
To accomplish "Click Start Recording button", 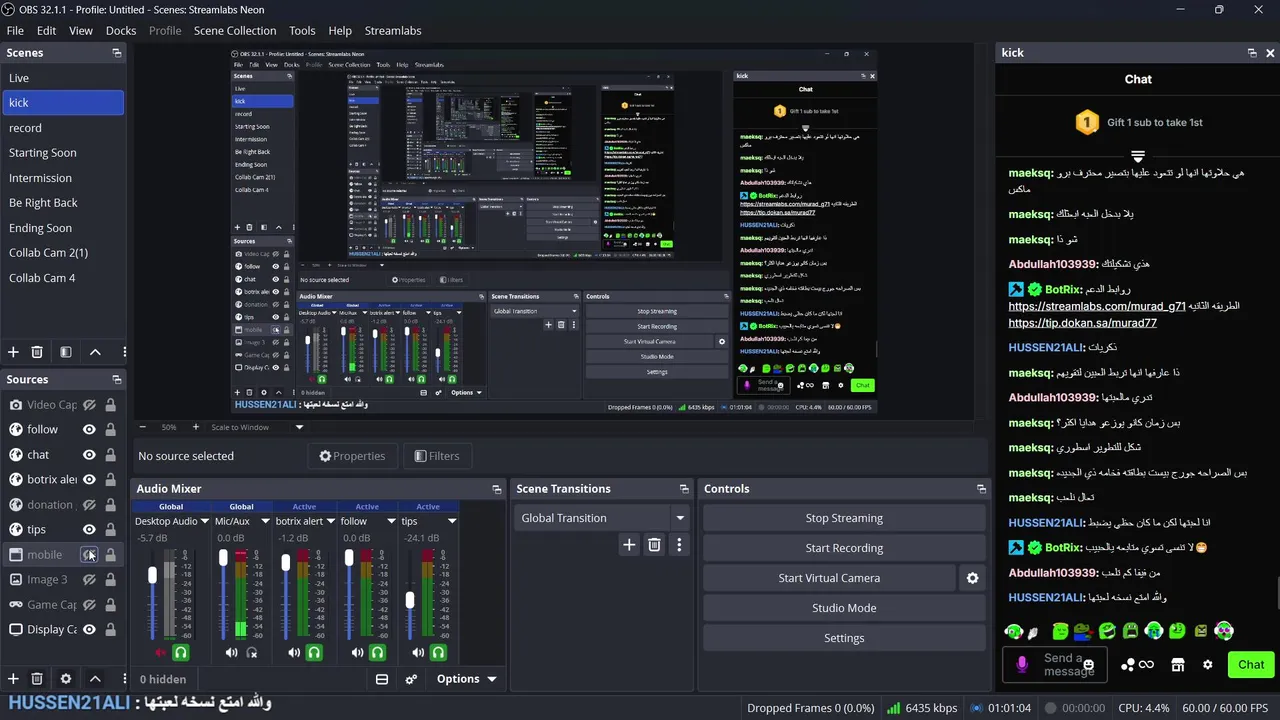I will [844, 548].
